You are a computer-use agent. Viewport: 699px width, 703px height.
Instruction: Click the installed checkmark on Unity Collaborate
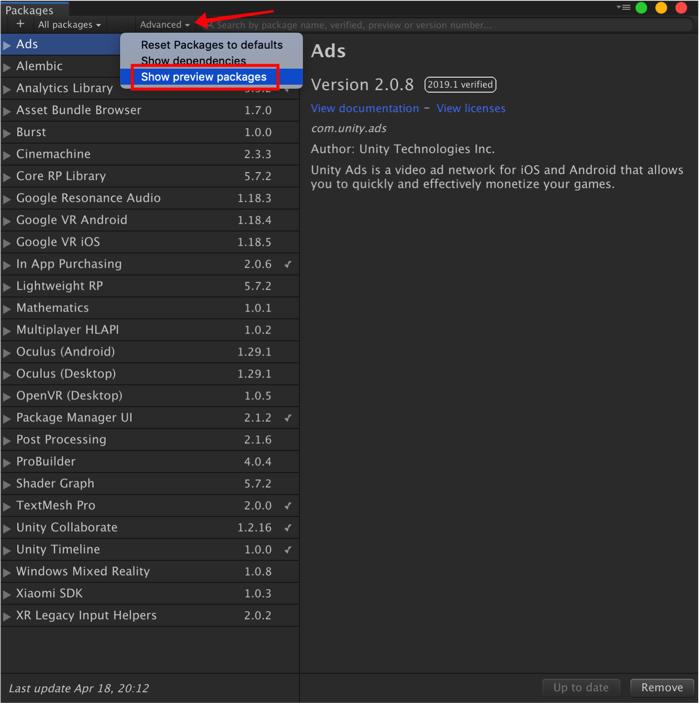(x=288, y=528)
